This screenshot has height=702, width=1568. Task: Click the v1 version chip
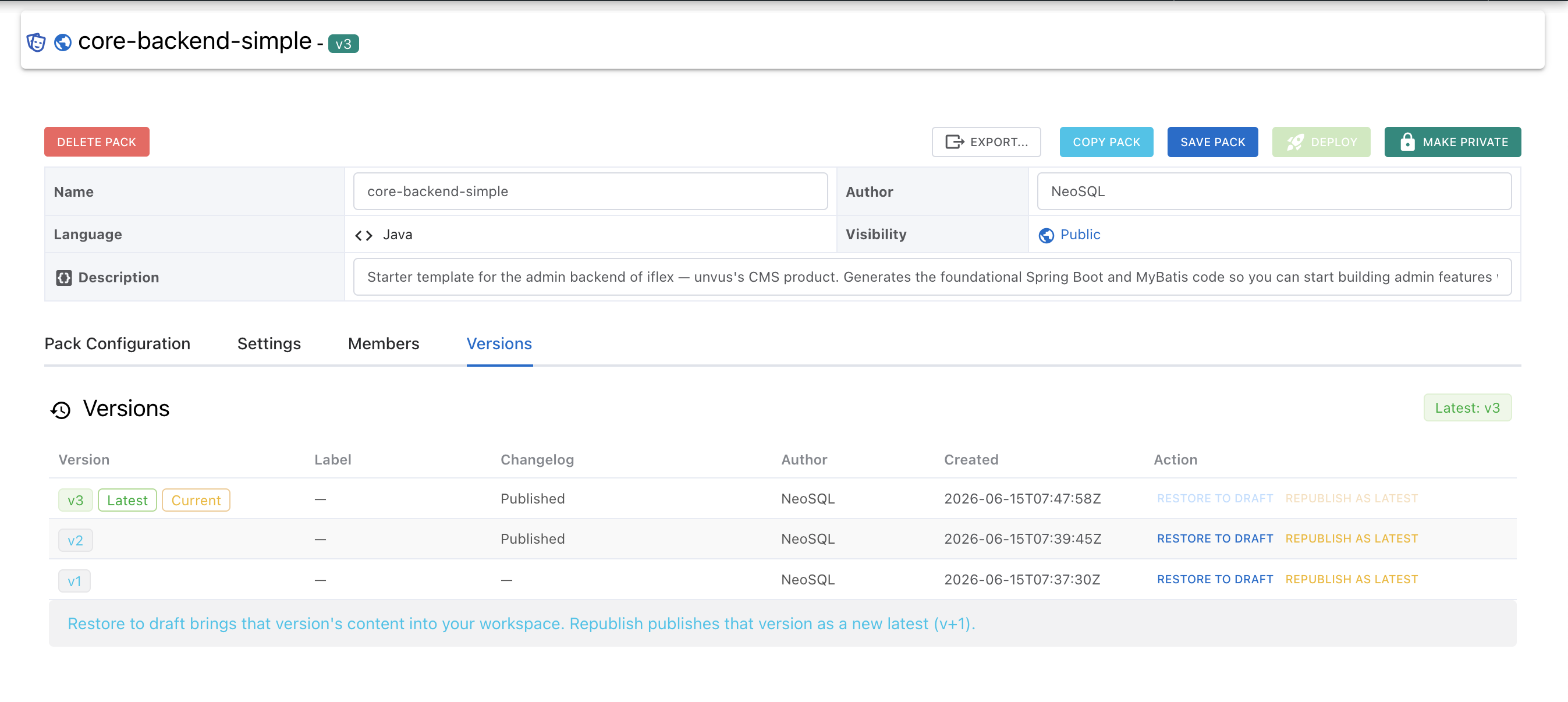click(x=75, y=582)
